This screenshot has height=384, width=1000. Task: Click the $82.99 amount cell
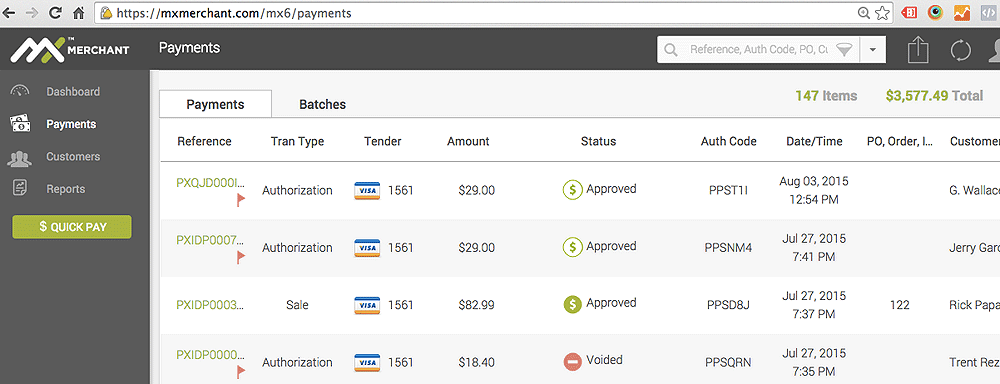(x=476, y=305)
